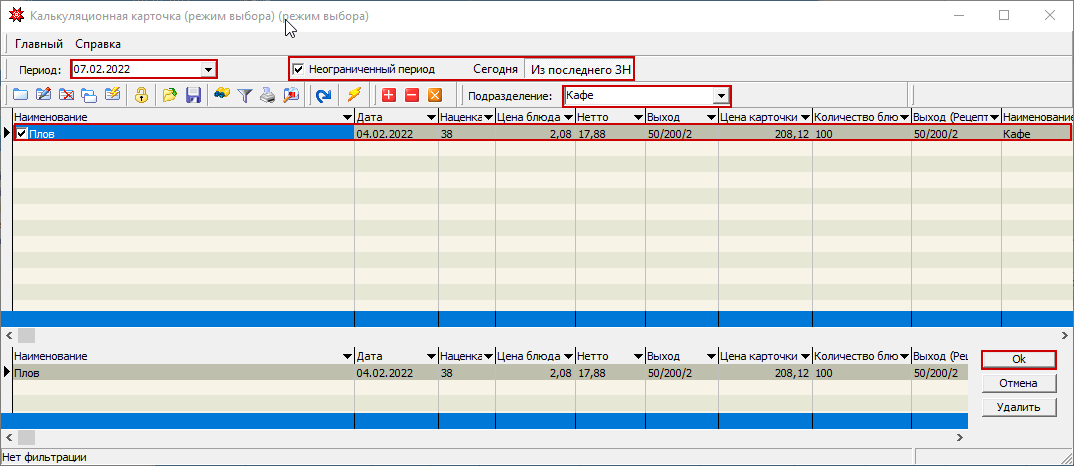Click the blue floppy disk save icon
This screenshot has height=466, width=1074.
click(194, 96)
